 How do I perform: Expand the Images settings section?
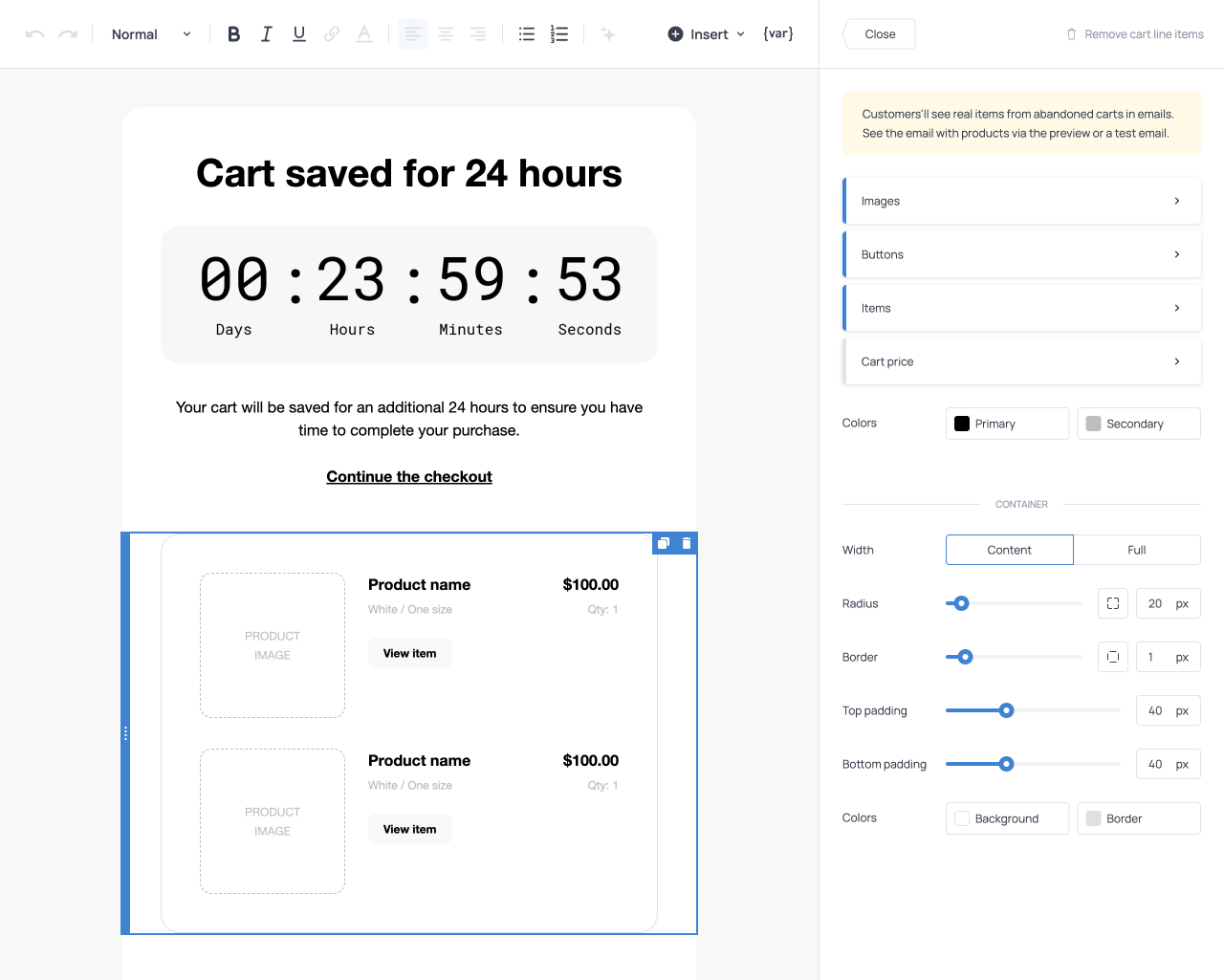pyautogui.click(x=1021, y=201)
